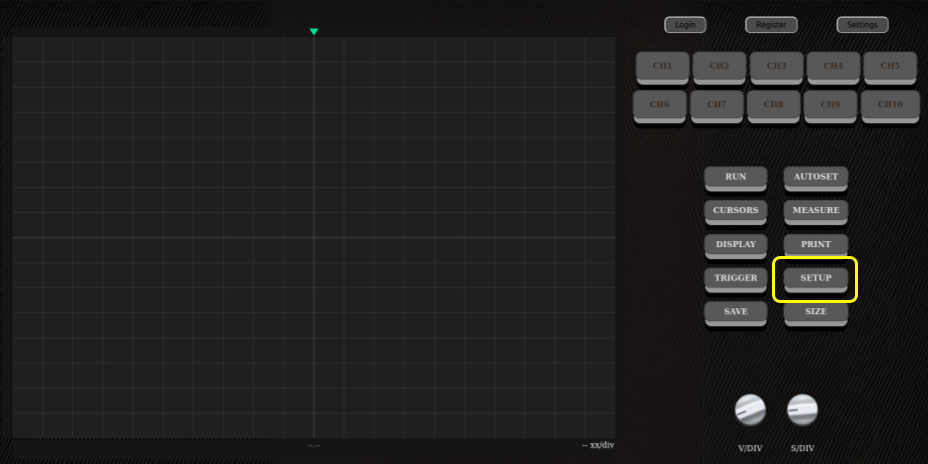Viewport: 928px width, 464px height.
Task: Click the SAVE button
Action: click(x=736, y=313)
